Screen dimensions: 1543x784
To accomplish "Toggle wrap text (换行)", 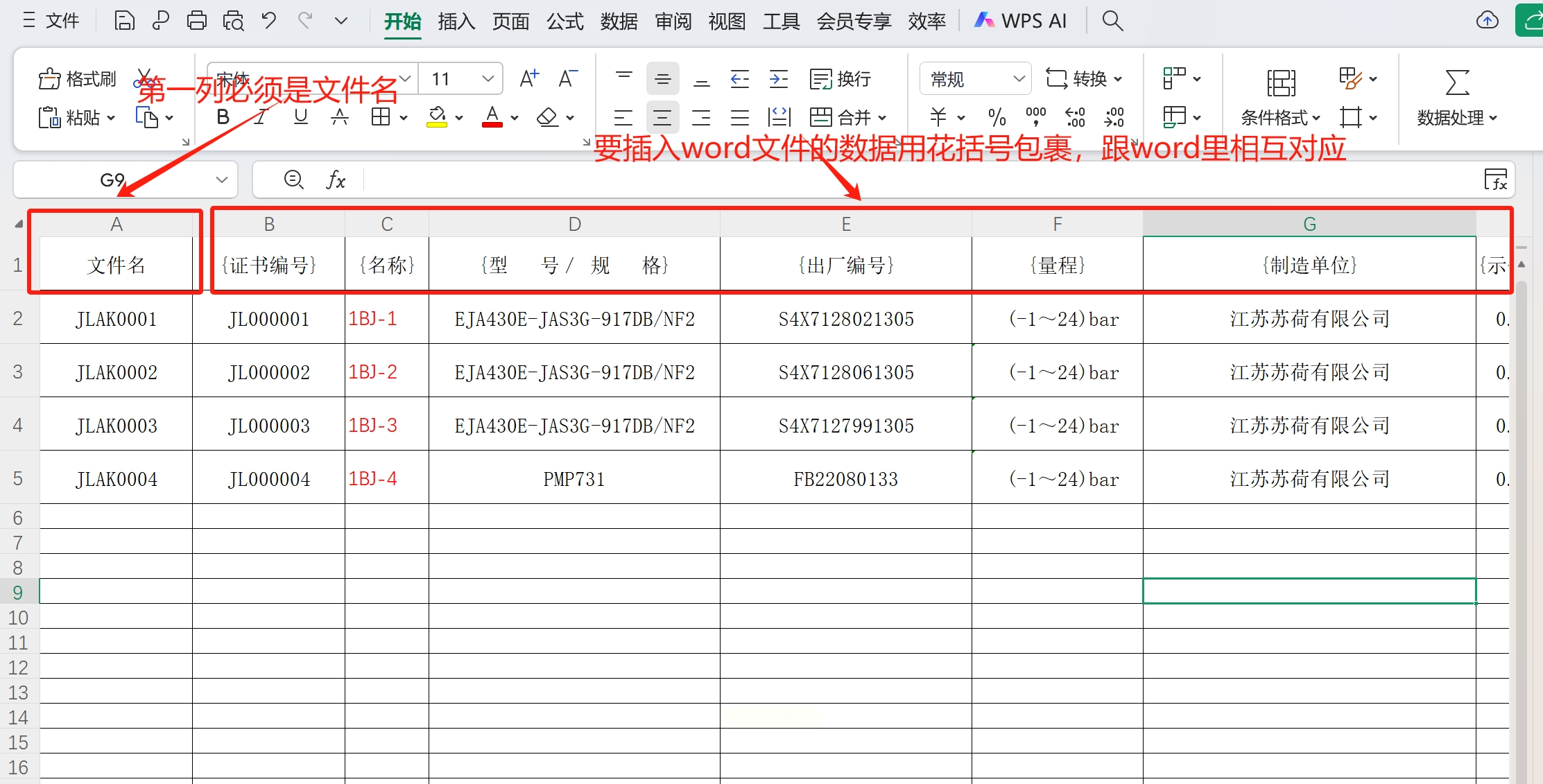I will coord(841,79).
